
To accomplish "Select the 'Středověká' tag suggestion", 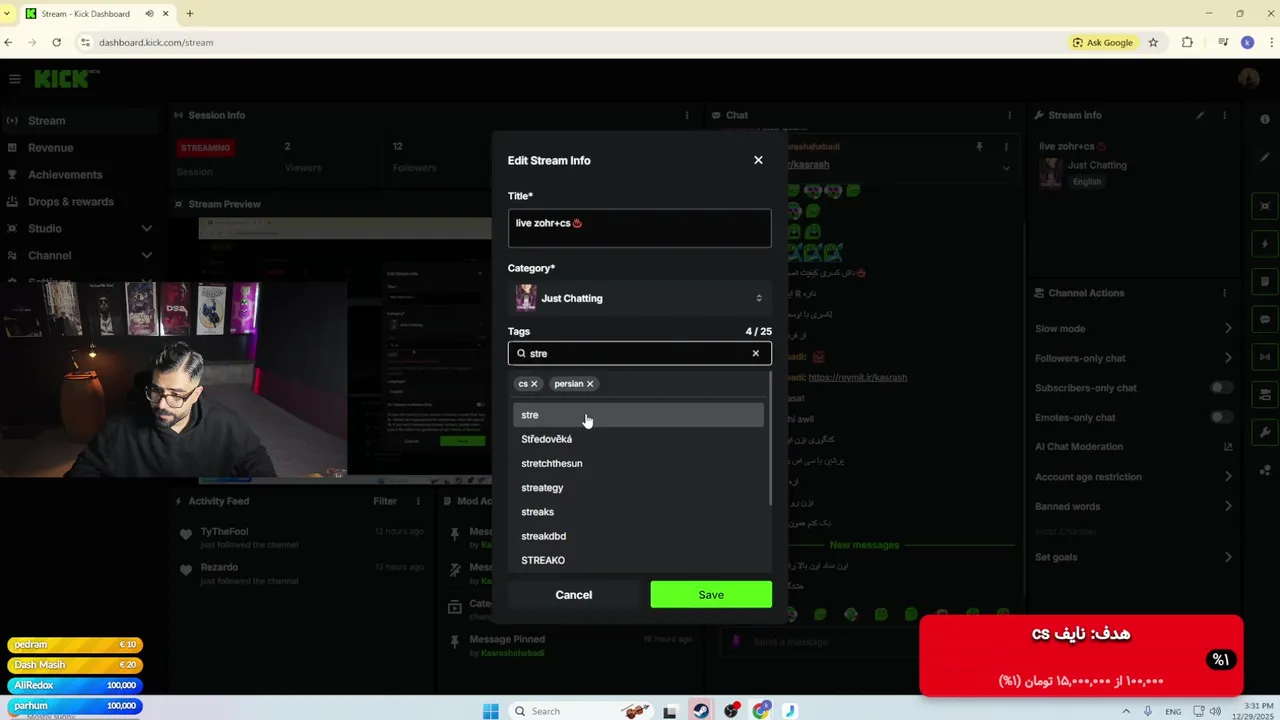I will (638, 439).
